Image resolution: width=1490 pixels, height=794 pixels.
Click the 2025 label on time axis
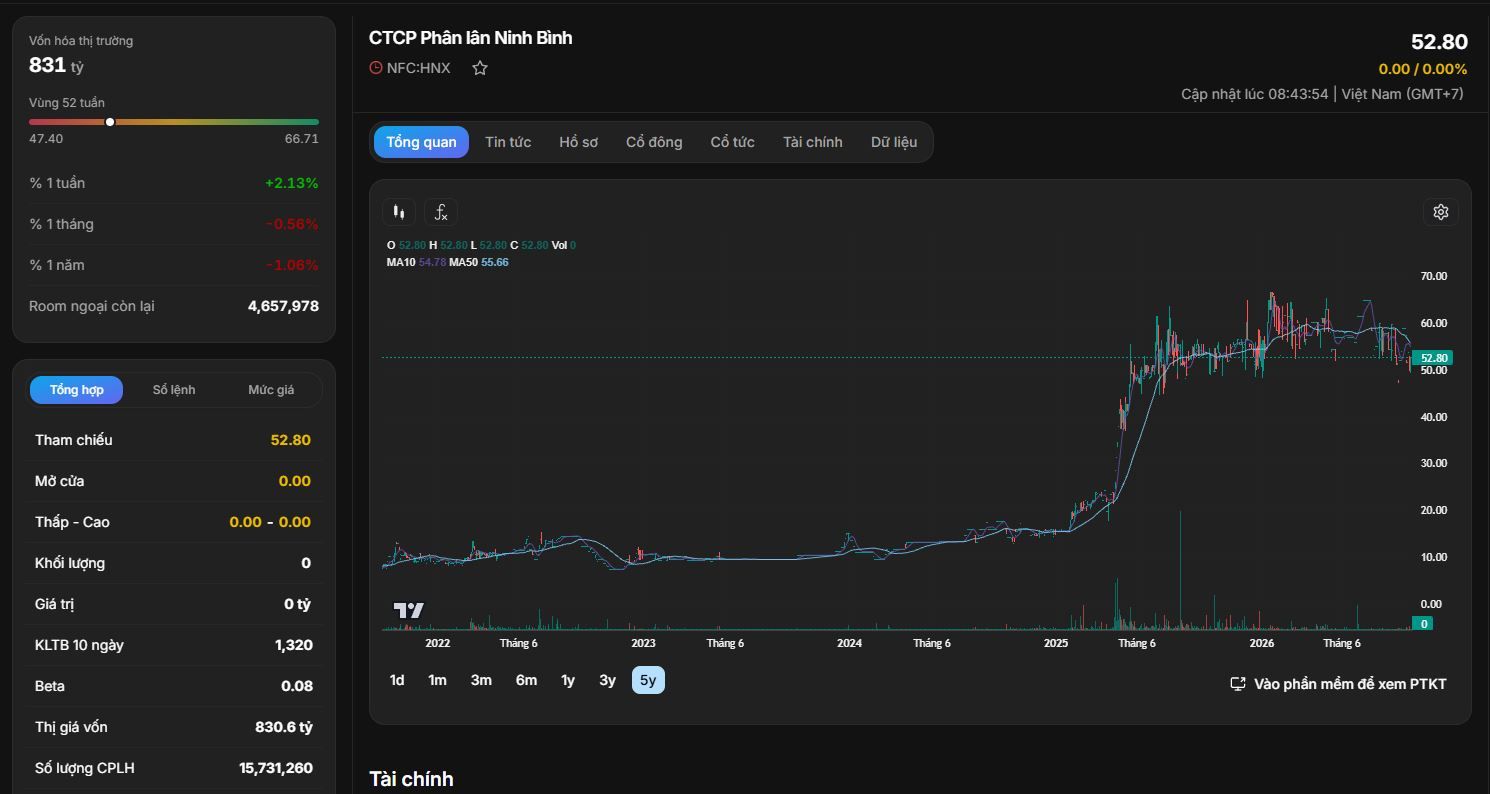pos(1056,643)
